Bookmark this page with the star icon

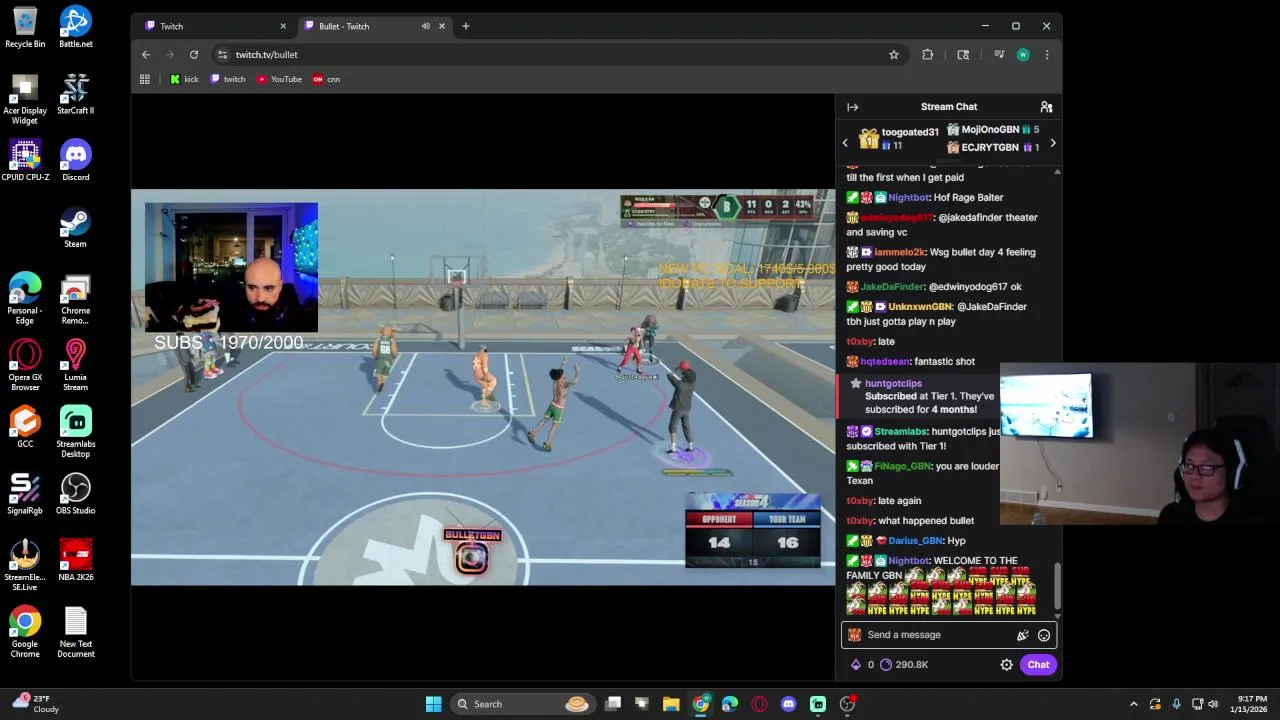(x=894, y=55)
